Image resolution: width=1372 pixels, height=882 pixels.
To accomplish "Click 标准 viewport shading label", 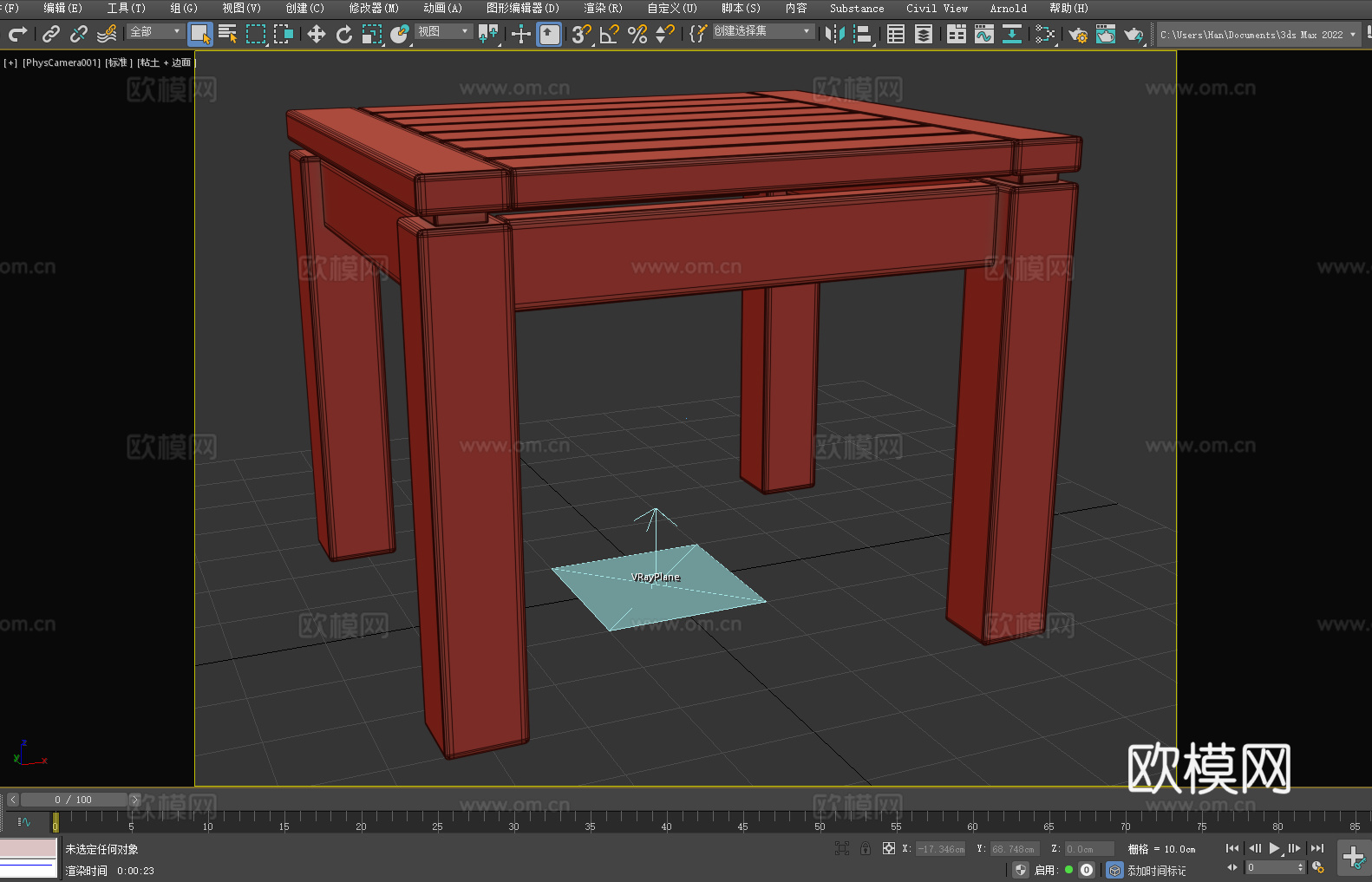I will (x=118, y=62).
